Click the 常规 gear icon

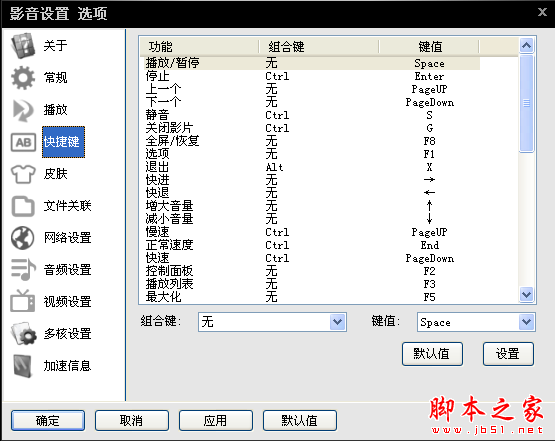pyautogui.click(x=23, y=78)
